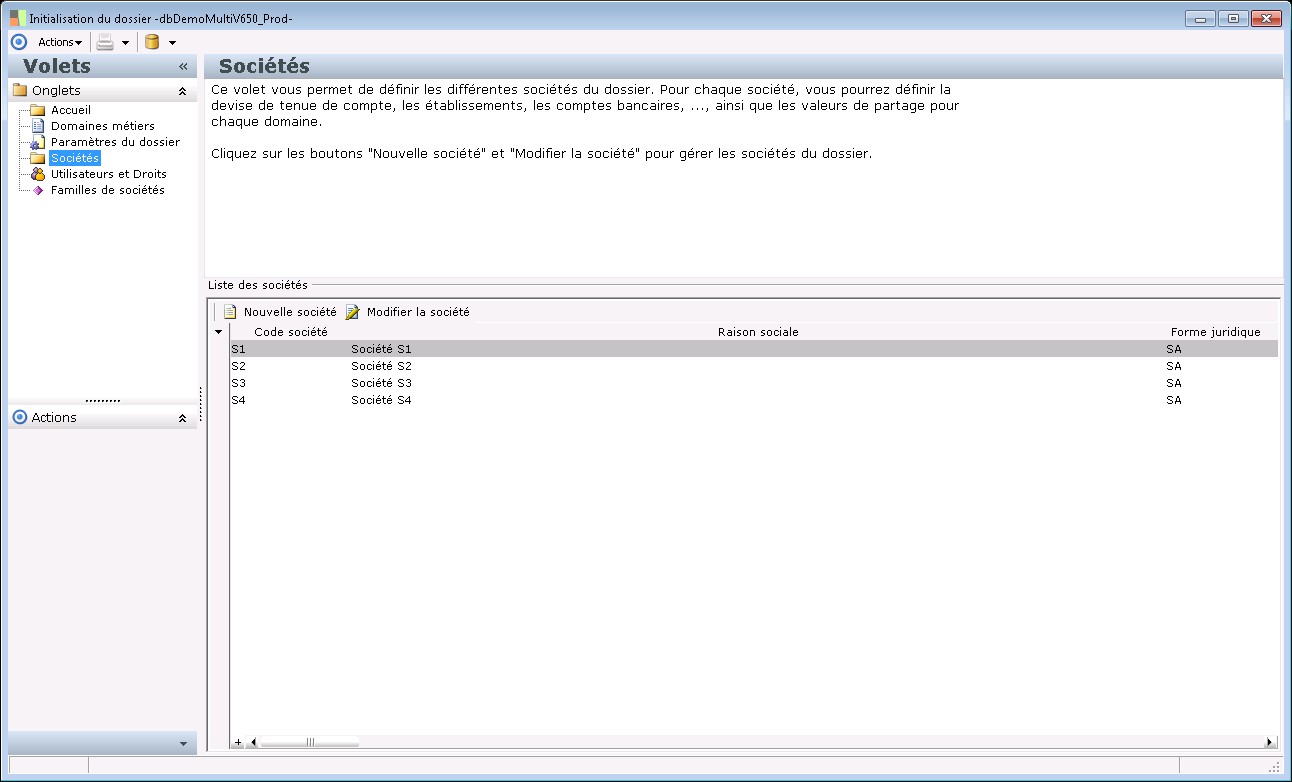
Task: Open Paramètres du dossier
Action: 115,142
